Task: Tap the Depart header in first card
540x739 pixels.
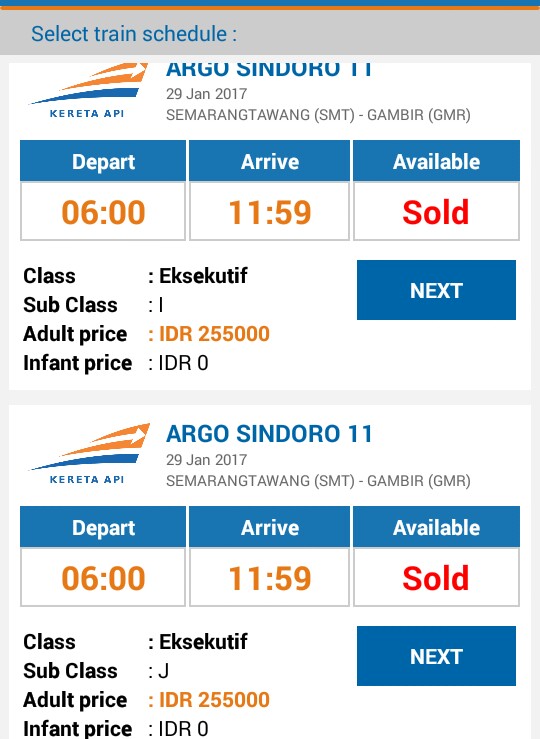Action: [x=103, y=161]
